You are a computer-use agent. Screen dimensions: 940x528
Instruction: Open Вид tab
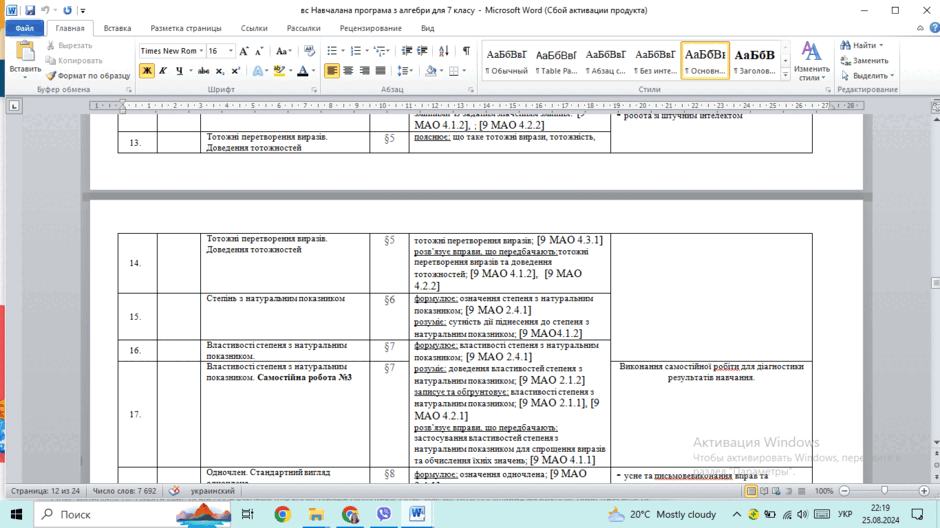tap(427, 28)
